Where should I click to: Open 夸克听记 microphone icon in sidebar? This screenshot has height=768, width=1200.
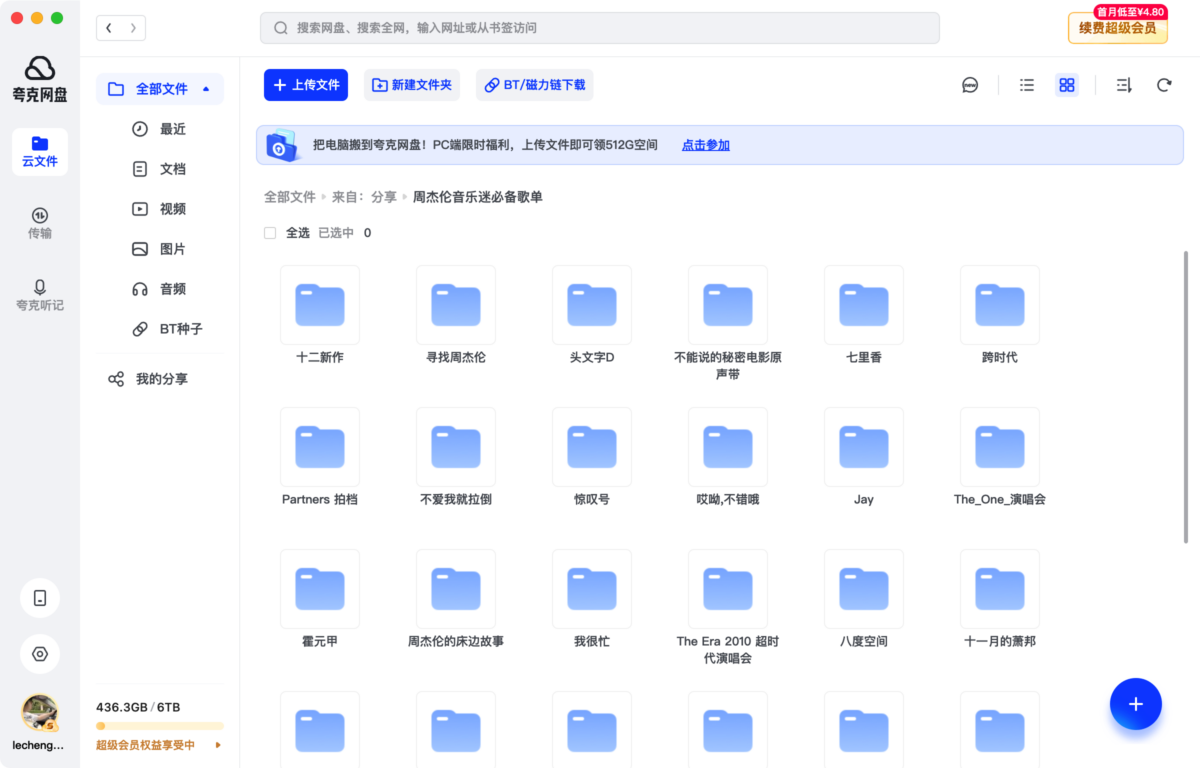40,288
